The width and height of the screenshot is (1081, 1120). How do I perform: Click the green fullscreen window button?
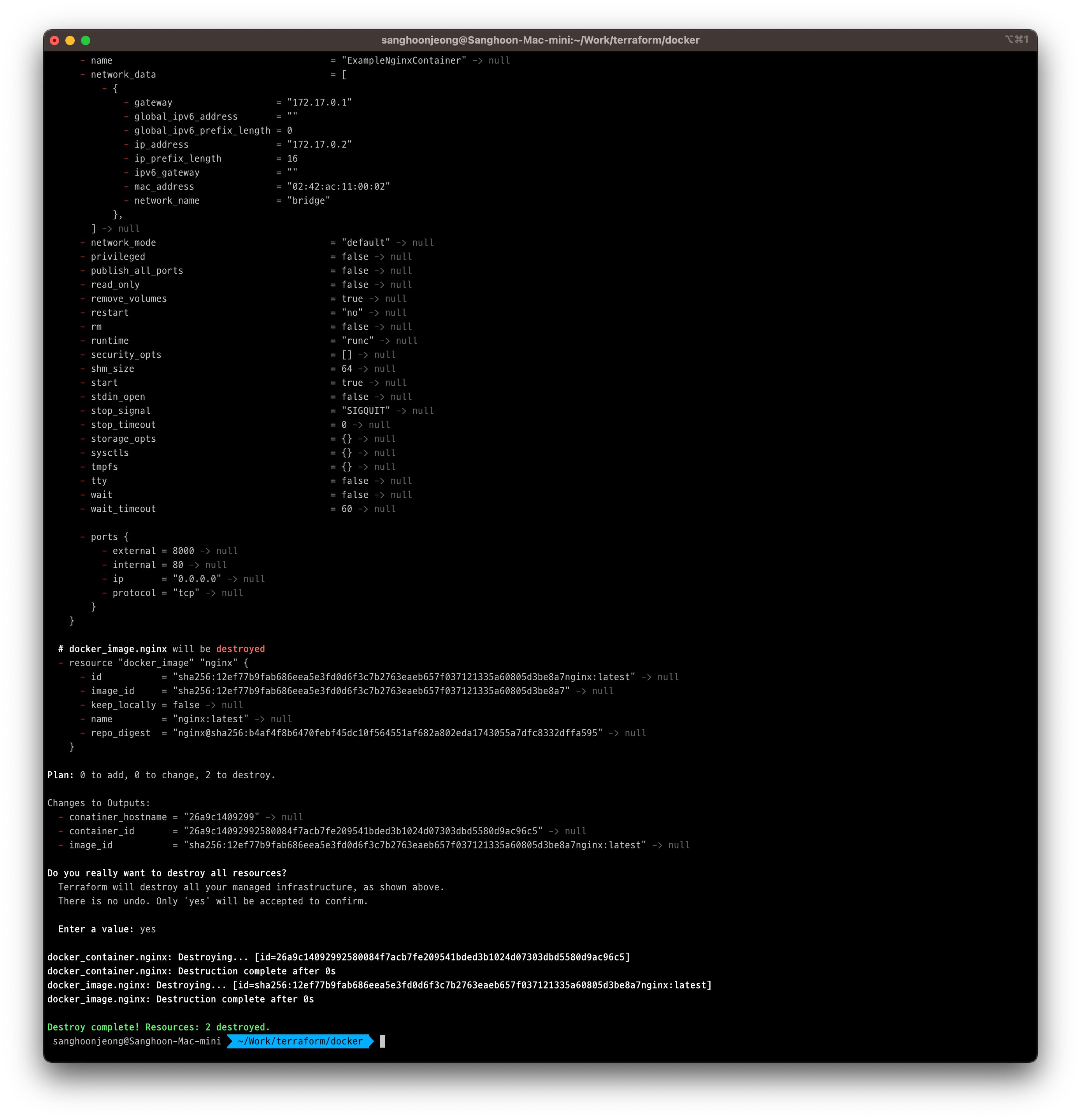[86, 40]
